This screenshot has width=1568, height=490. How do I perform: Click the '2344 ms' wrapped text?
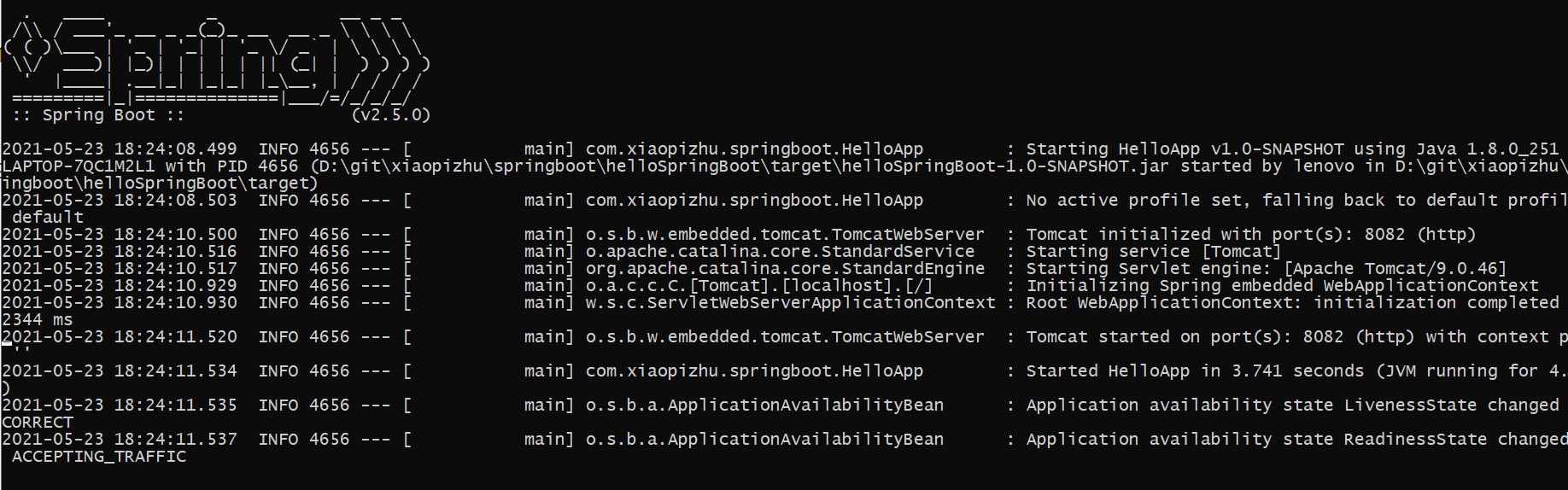tap(38, 320)
